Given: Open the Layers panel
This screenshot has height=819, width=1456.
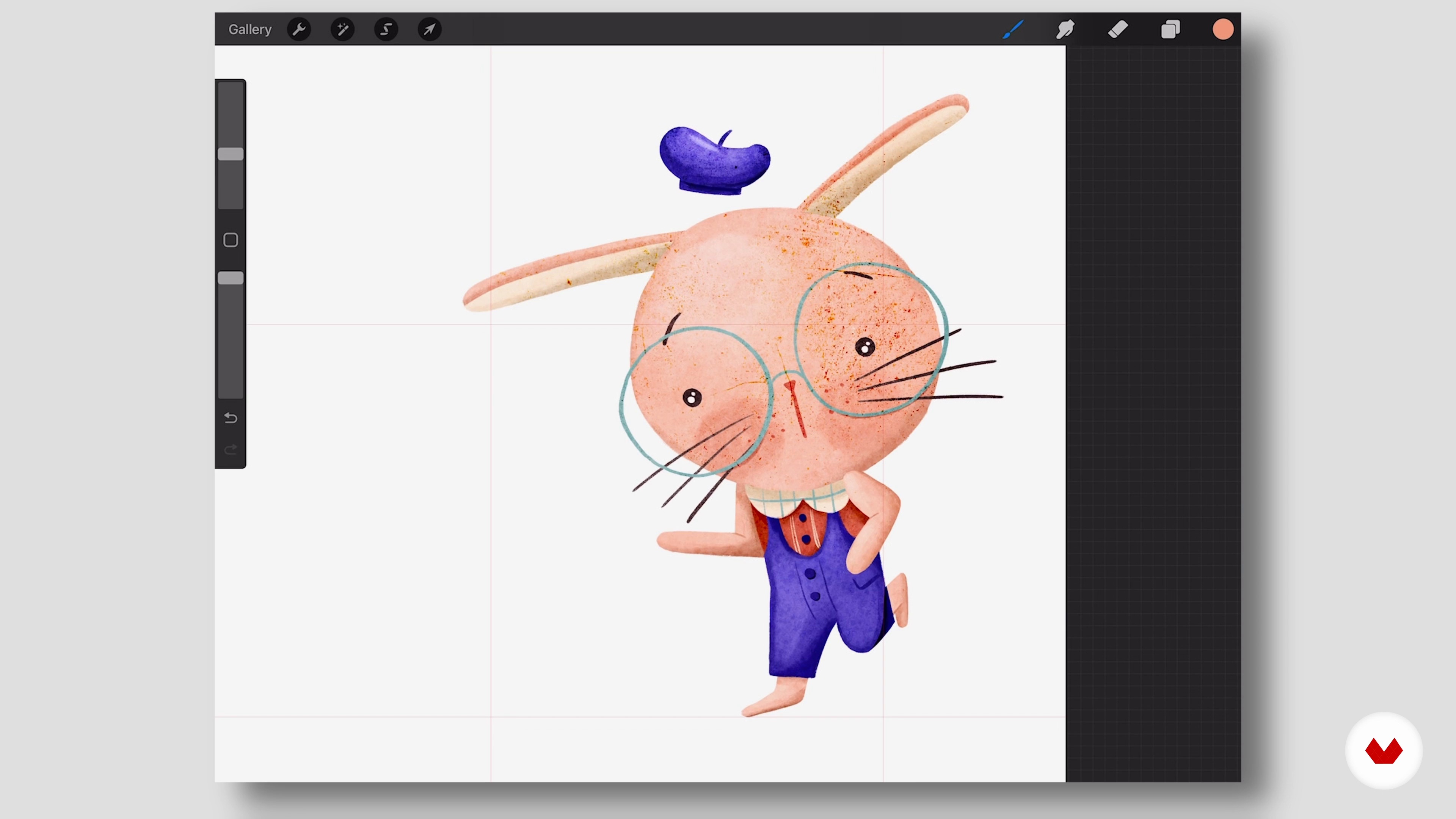Looking at the screenshot, I should coord(1170,30).
